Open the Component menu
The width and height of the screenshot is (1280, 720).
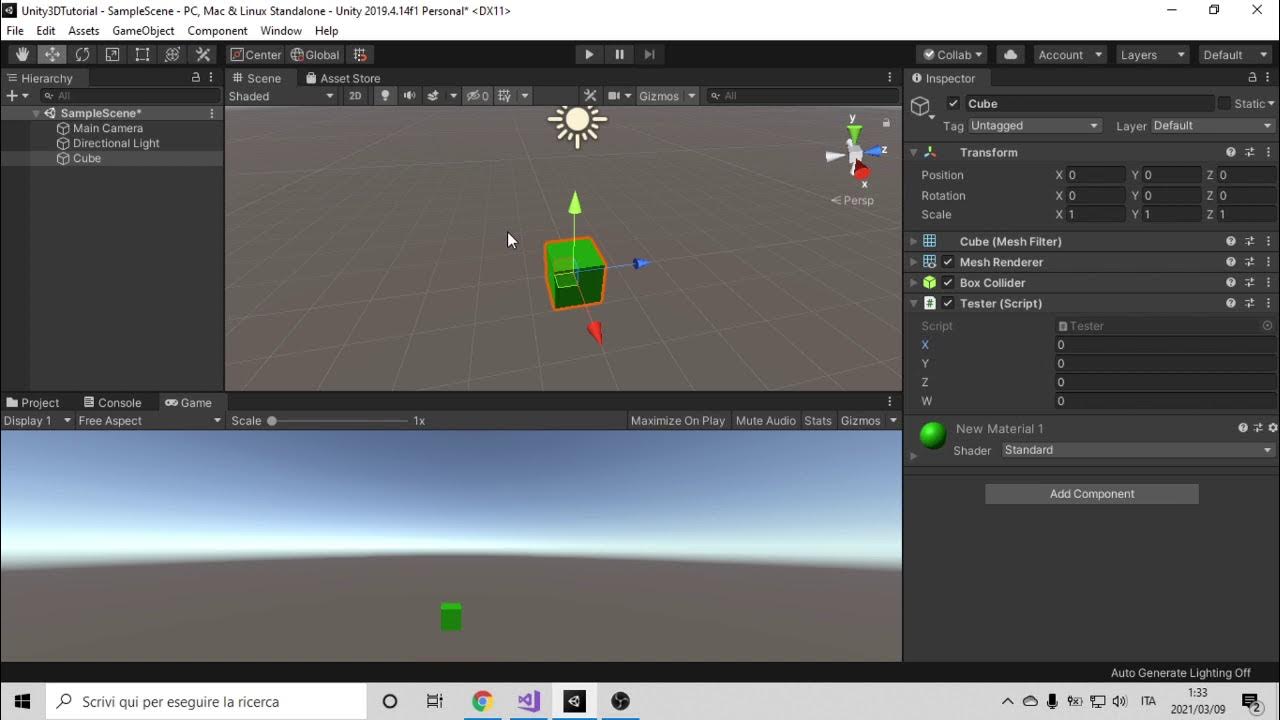coord(217,31)
